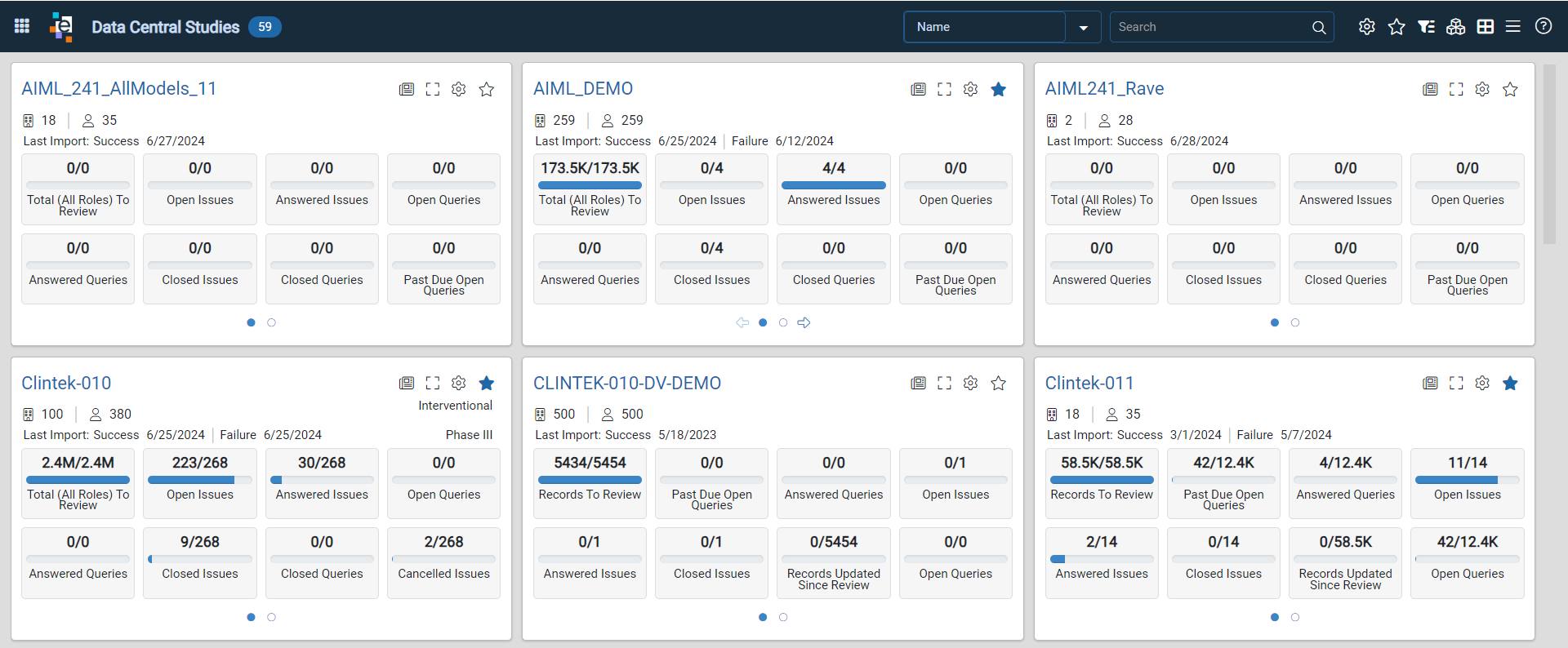Open the apps grid menu

click(x=22, y=26)
